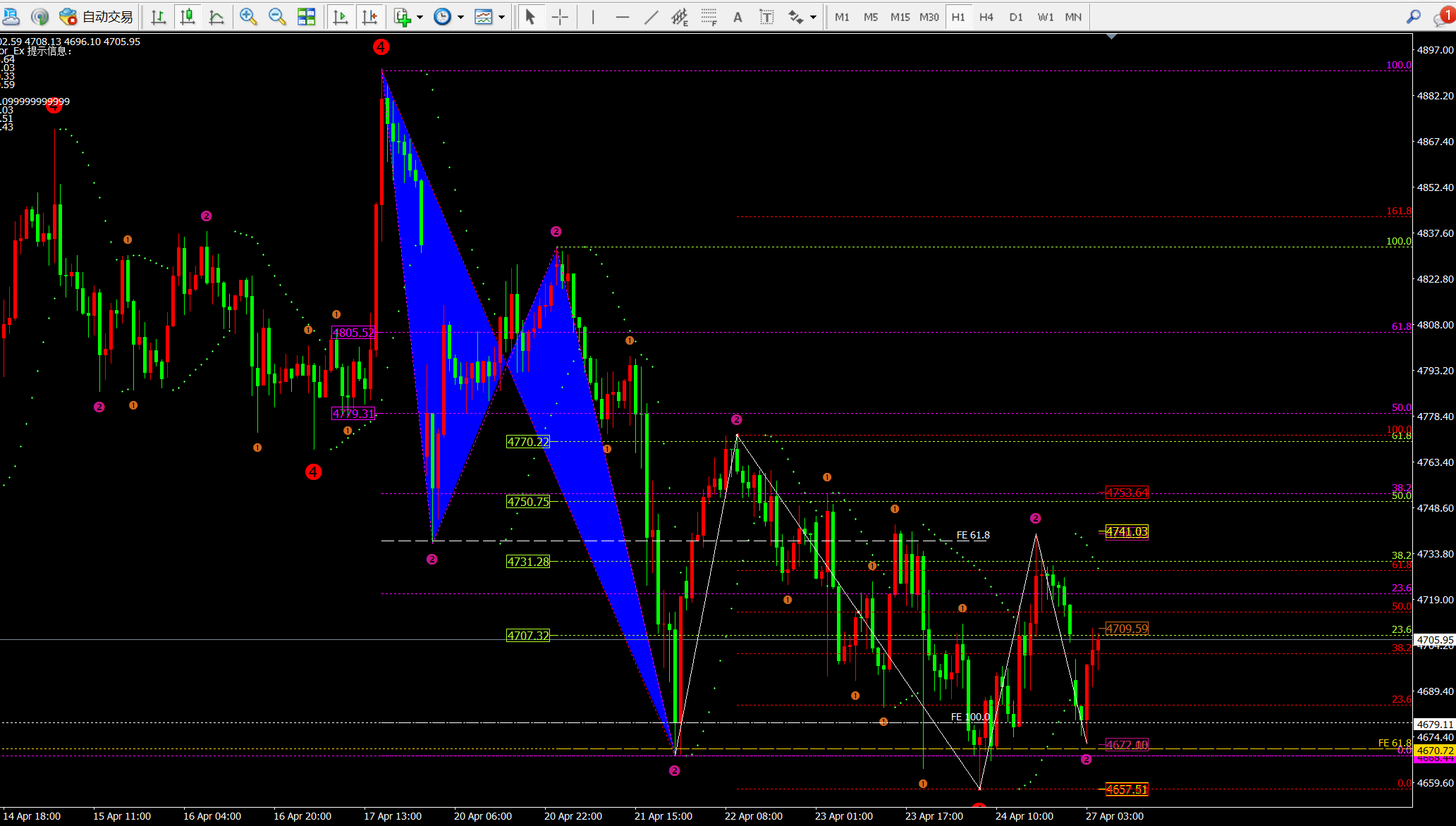Screen dimensions: 1456x826
Task: Select the D1 timeframe
Action: [1015, 17]
